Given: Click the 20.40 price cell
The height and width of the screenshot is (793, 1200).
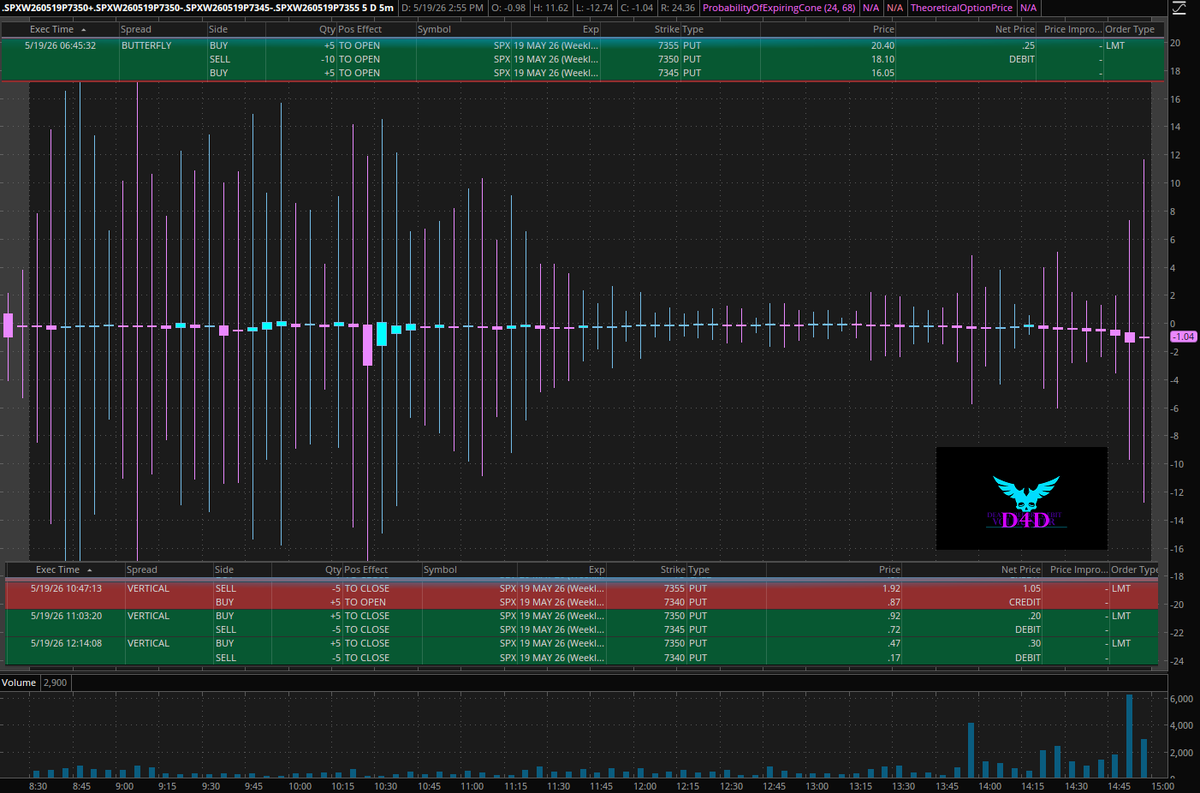Looking at the screenshot, I should click(882, 45).
